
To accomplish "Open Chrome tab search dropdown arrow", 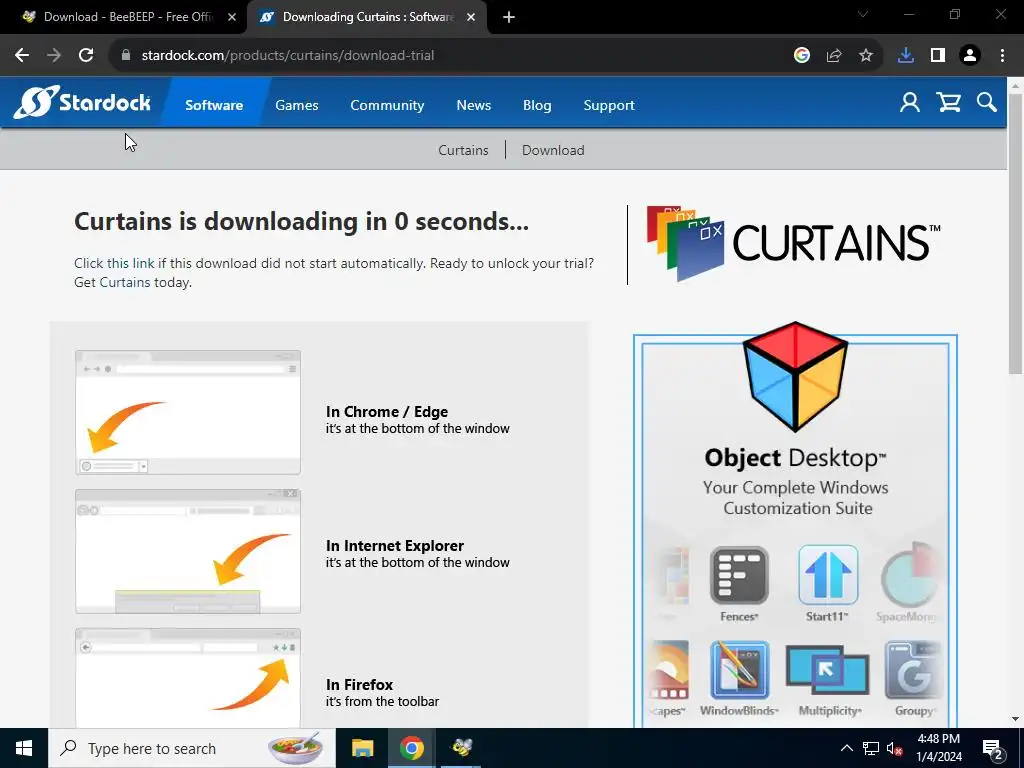I will pyautogui.click(x=863, y=14).
